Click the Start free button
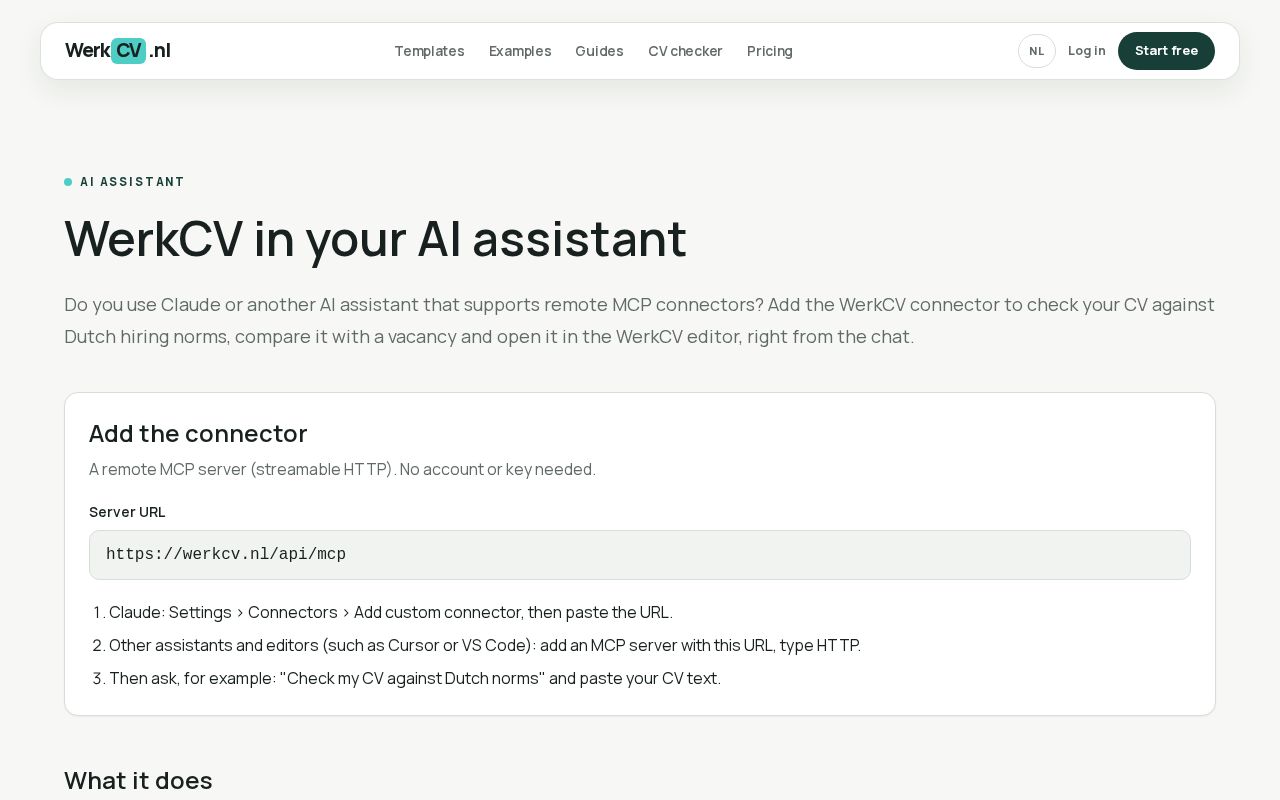1280x800 pixels. pos(1166,51)
